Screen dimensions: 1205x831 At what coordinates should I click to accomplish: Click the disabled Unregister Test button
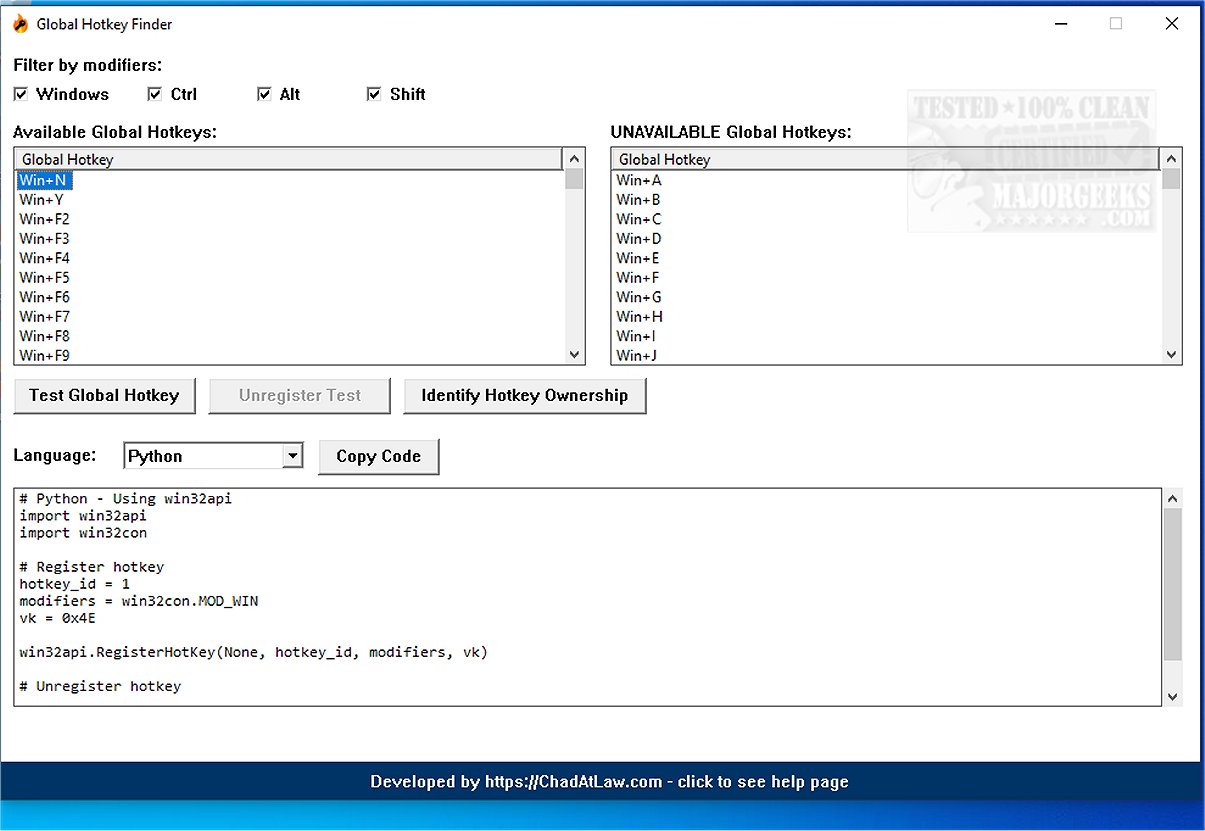299,395
